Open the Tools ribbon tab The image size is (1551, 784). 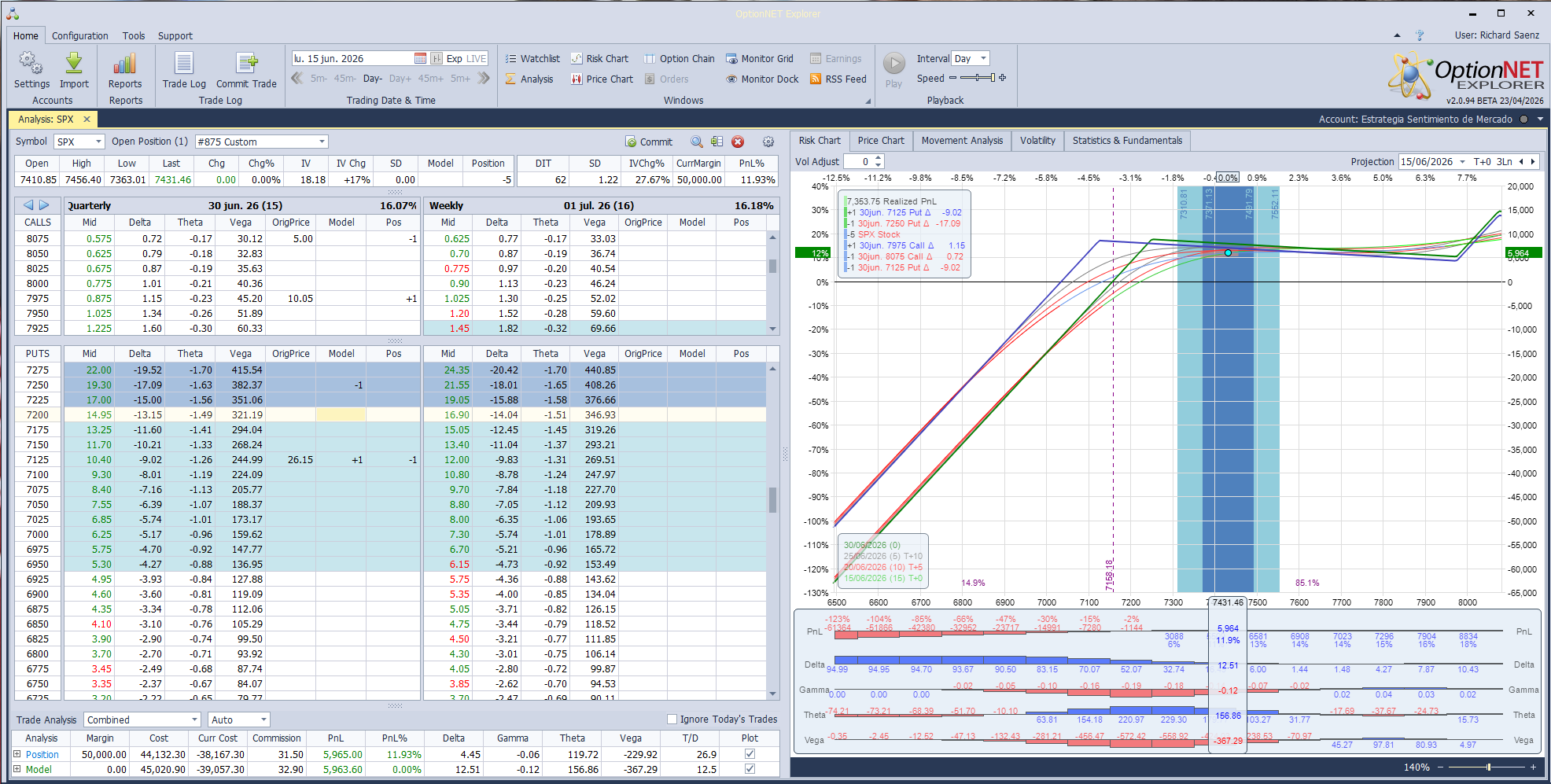click(x=134, y=35)
